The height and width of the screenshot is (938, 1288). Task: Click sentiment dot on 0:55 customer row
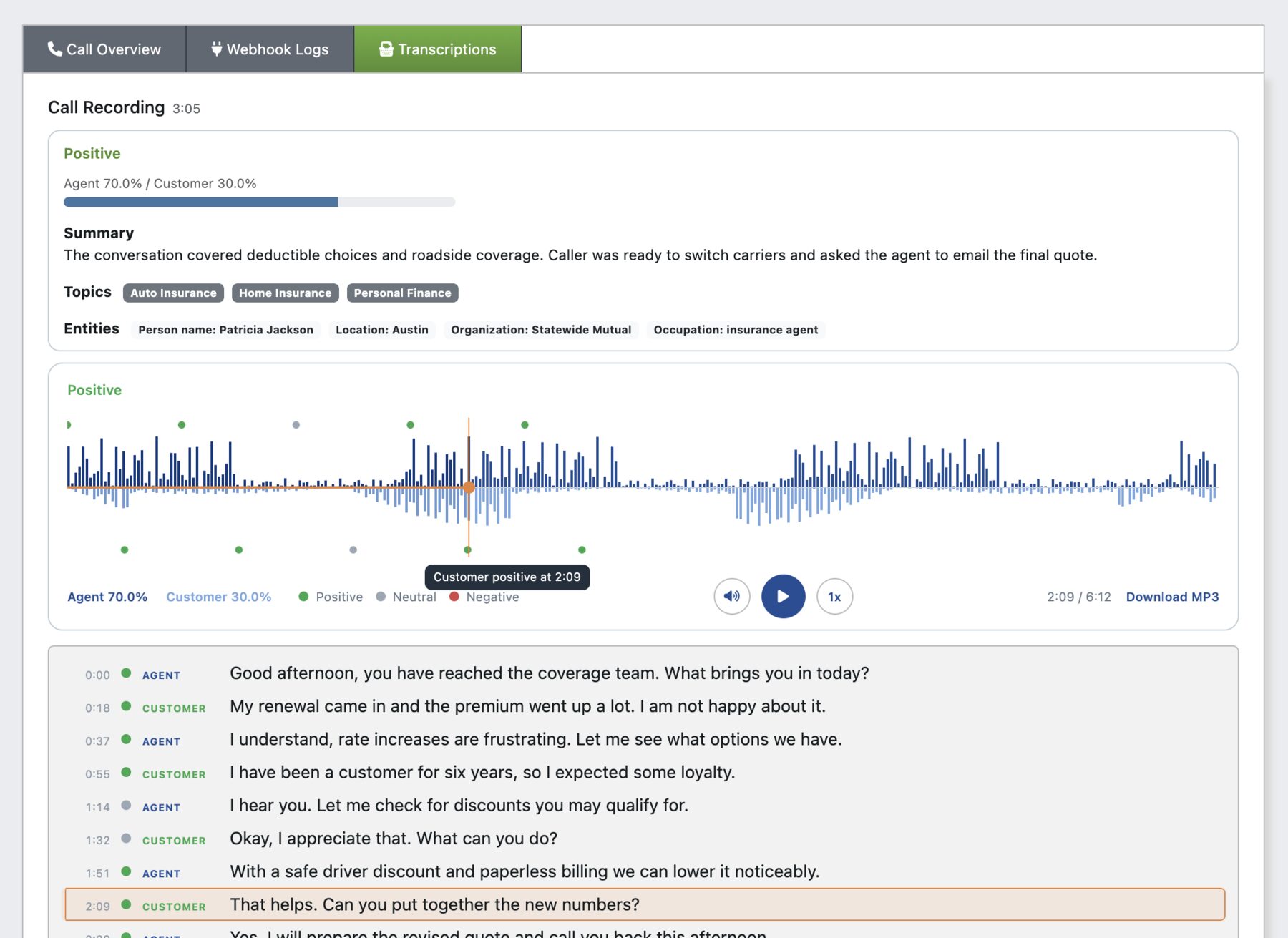(x=126, y=772)
